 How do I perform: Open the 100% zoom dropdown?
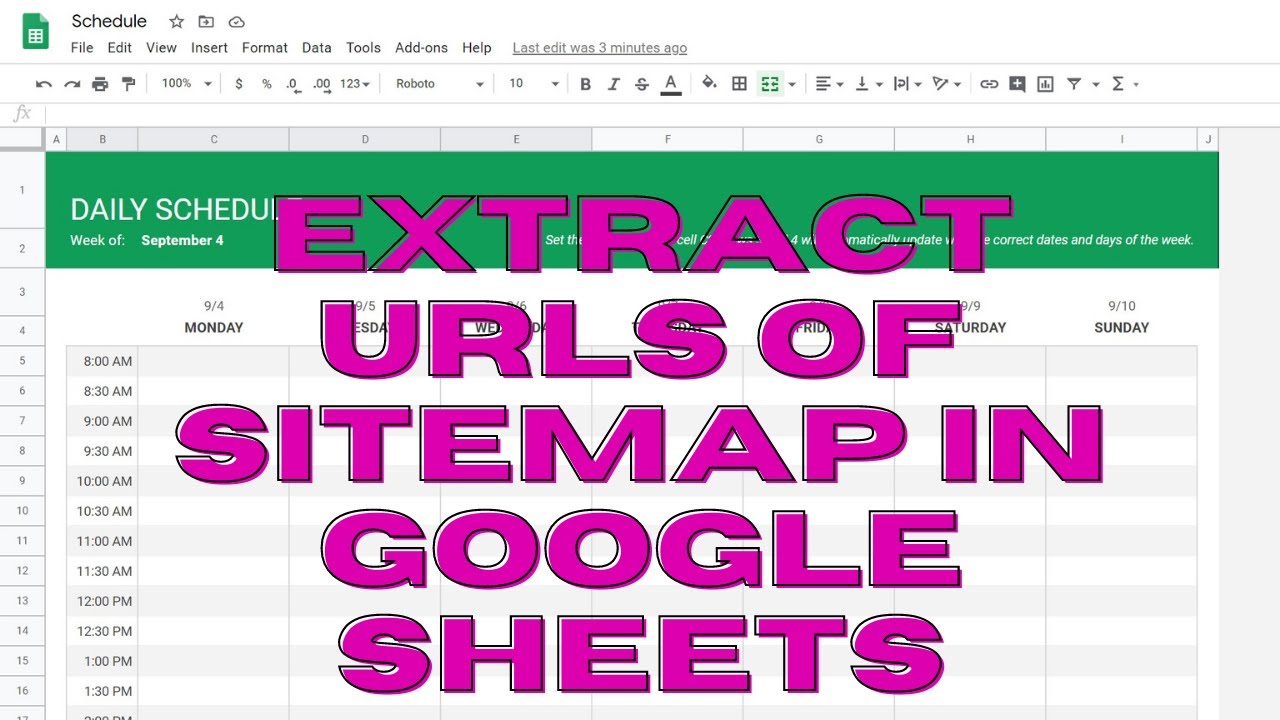187,84
